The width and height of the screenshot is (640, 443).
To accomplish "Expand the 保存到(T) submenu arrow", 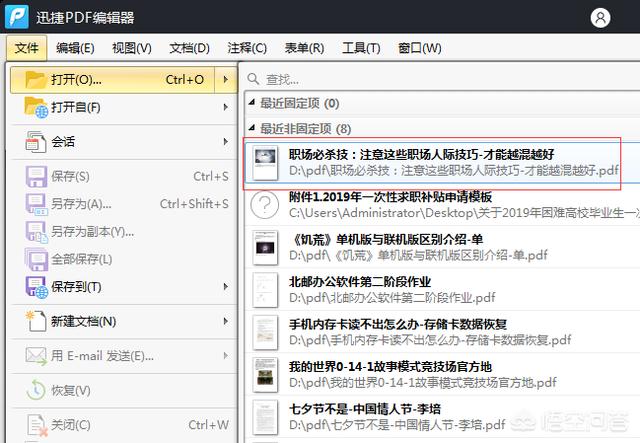I will point(226,287).
